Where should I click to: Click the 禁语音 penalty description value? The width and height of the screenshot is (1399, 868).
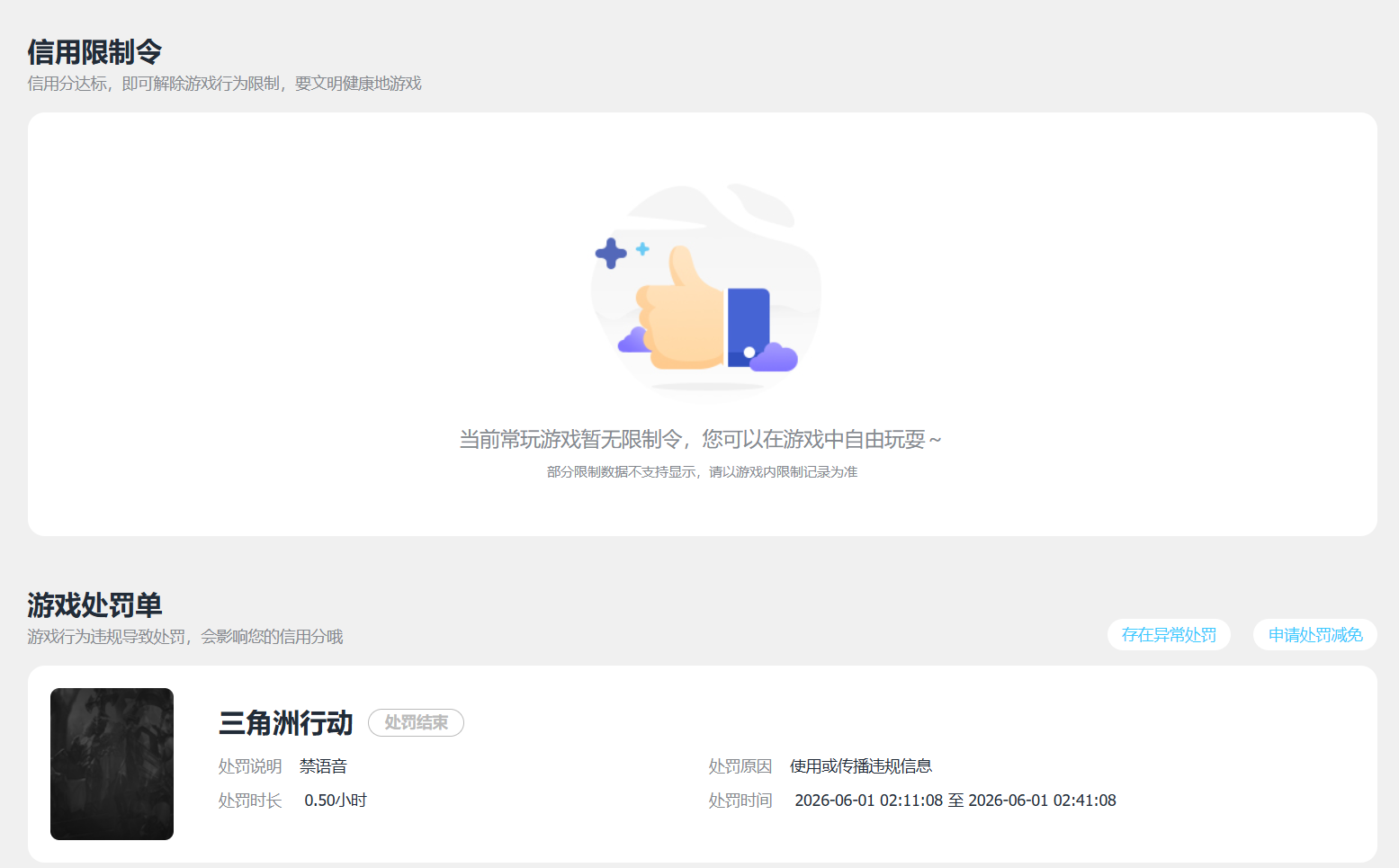point(323,766)
